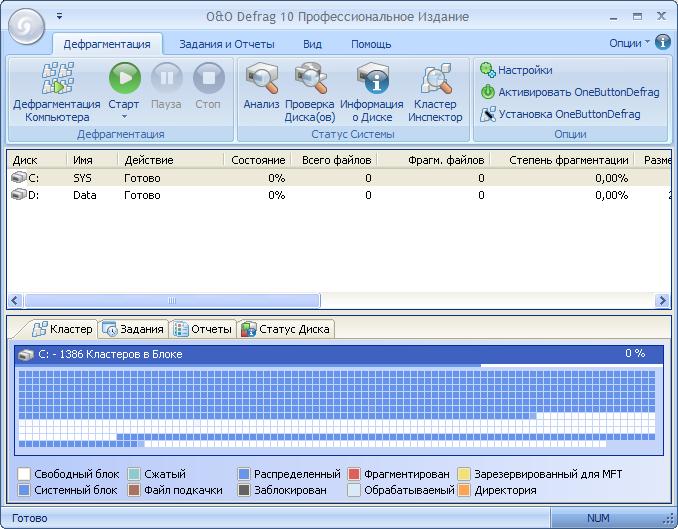The width and height of the screenshot is (678, 529).
Task: Click C: cluster block header bar
Action: [x=339, y=354]
